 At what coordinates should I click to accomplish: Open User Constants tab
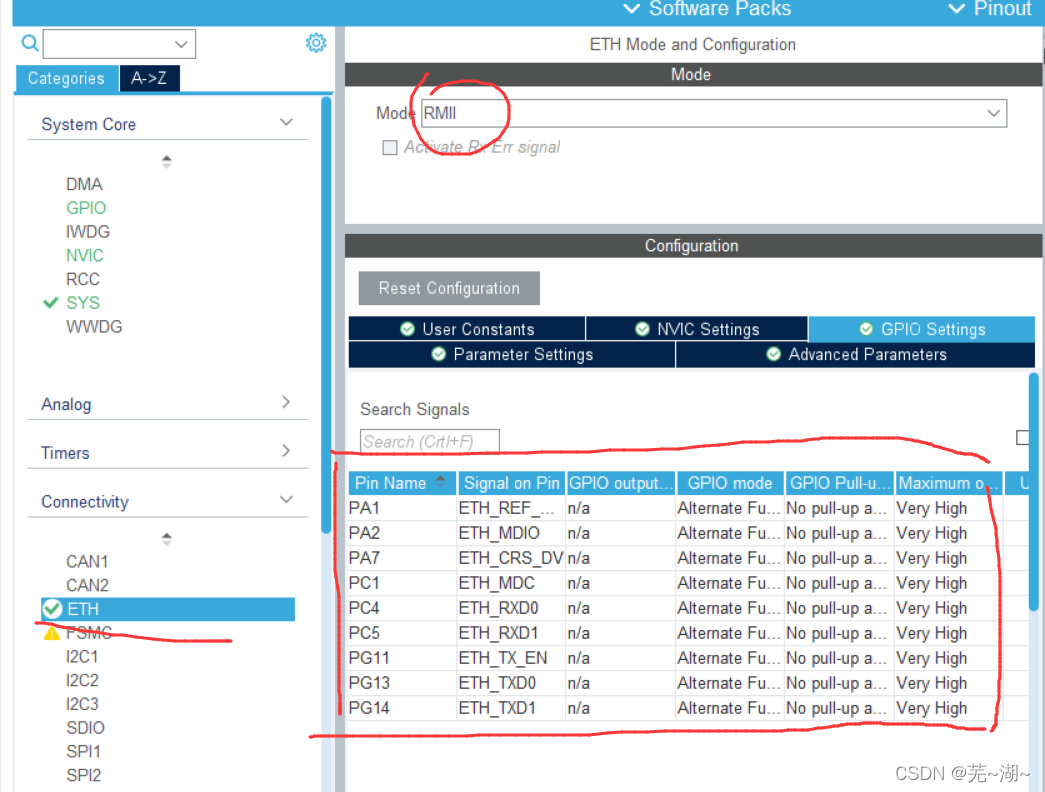point(467,329)
